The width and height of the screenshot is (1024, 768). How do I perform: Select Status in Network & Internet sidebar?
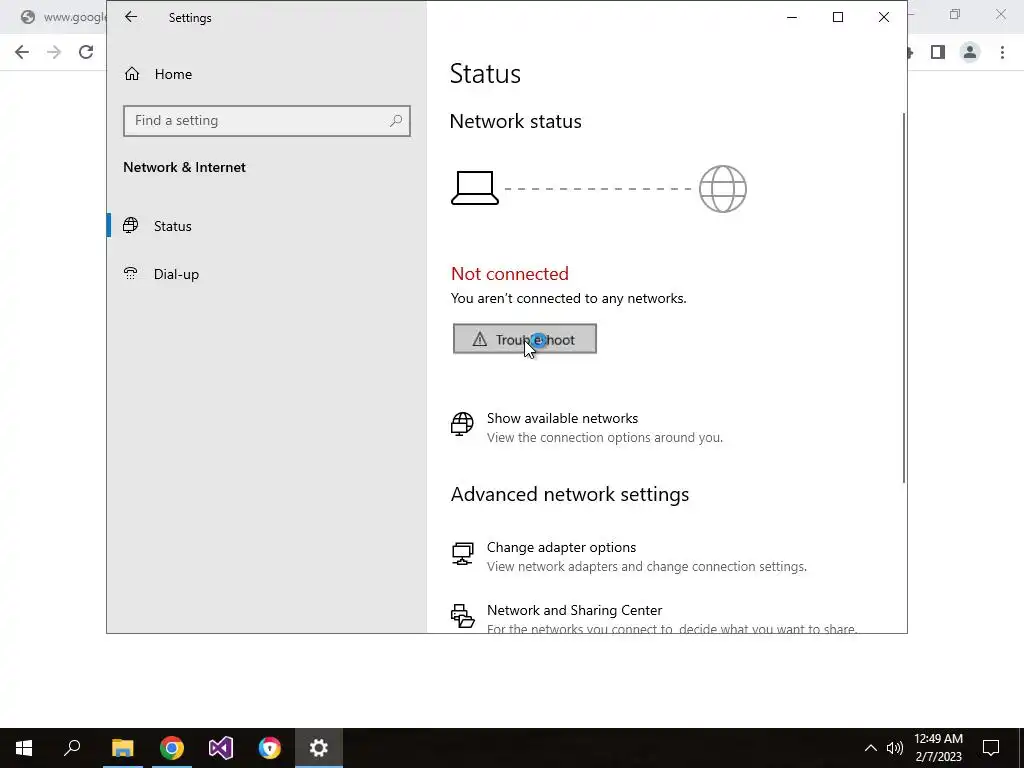pos(266,226)
